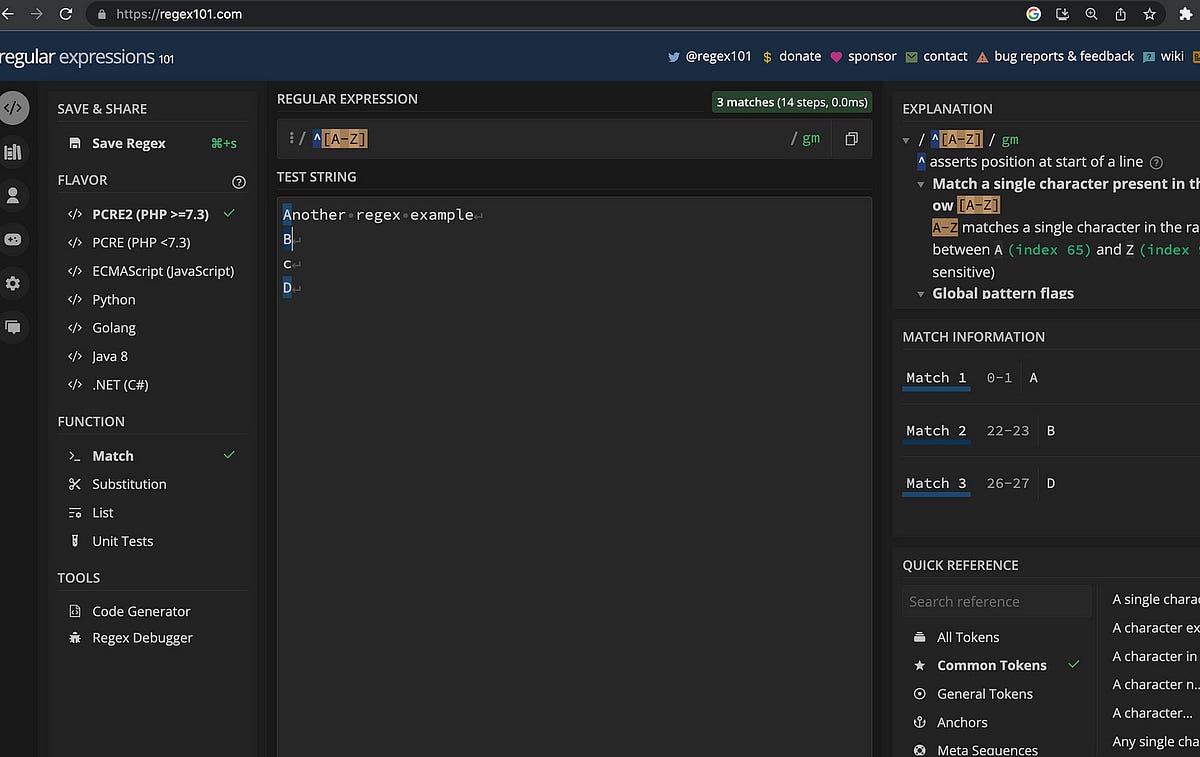Collapse the regex explanation tree root
This screenshot has width=1200, height=757.
[x=906, y=141]
